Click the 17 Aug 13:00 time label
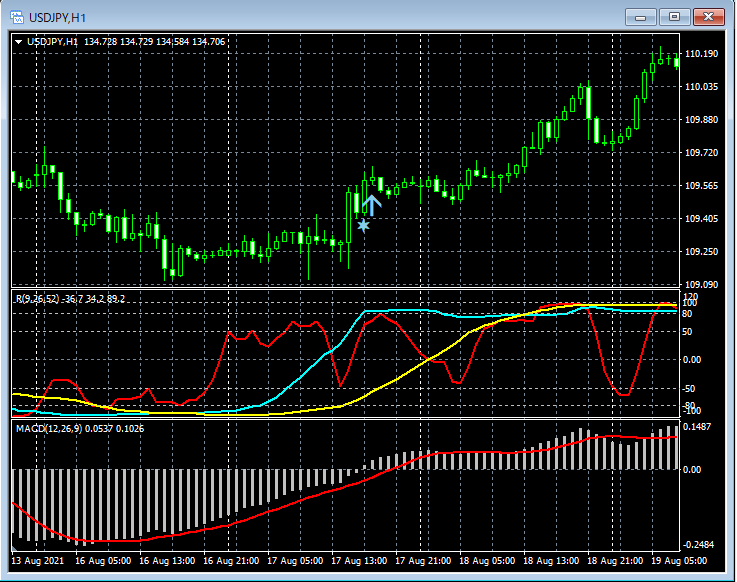Image resolution: width=737 pixels, height=582 pixels. 359,561
